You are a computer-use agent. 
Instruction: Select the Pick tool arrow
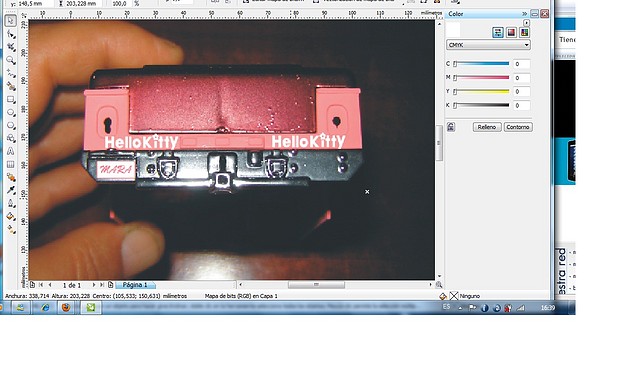11,21
